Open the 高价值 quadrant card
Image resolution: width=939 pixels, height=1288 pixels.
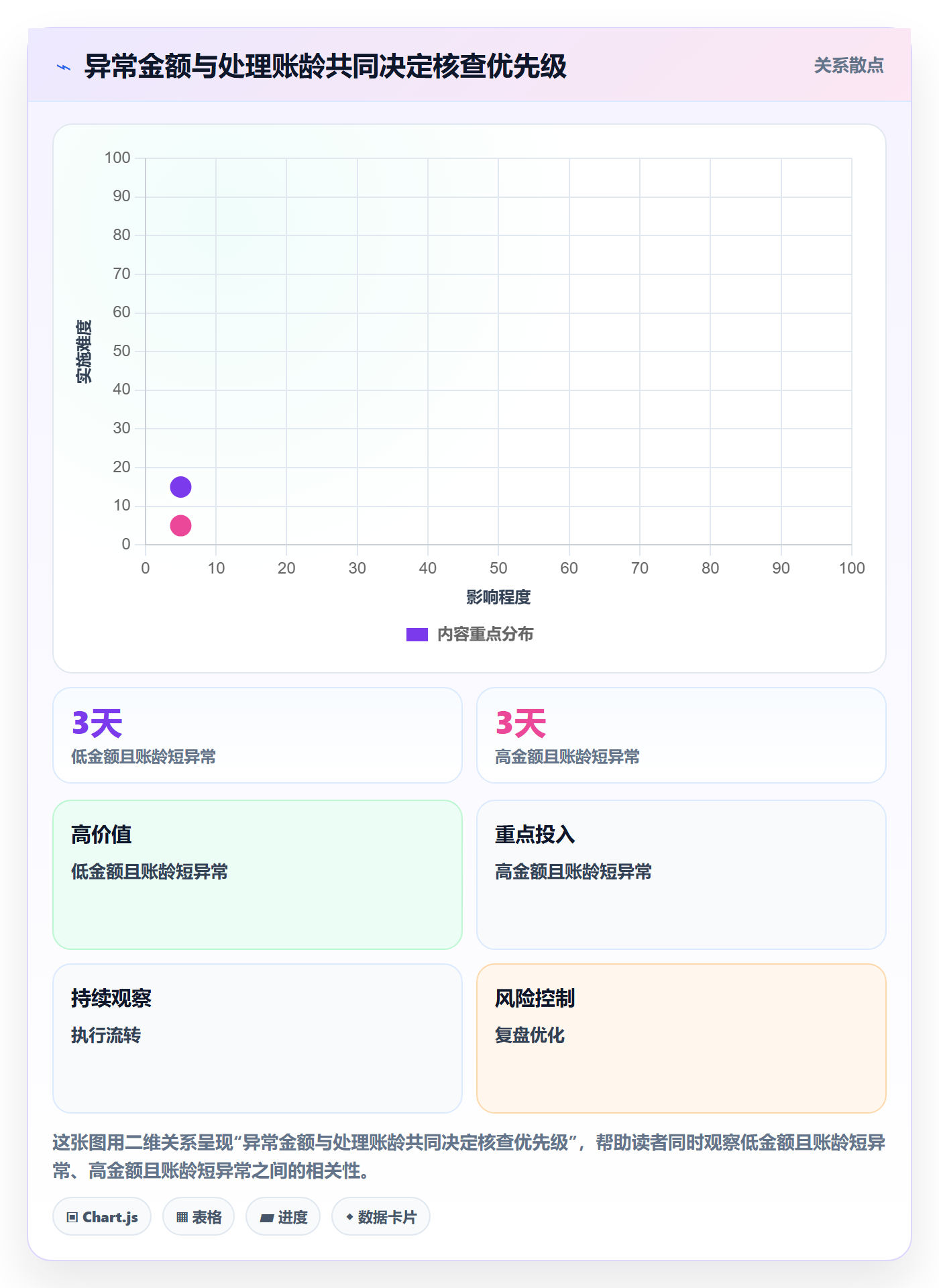pos(258,875)
